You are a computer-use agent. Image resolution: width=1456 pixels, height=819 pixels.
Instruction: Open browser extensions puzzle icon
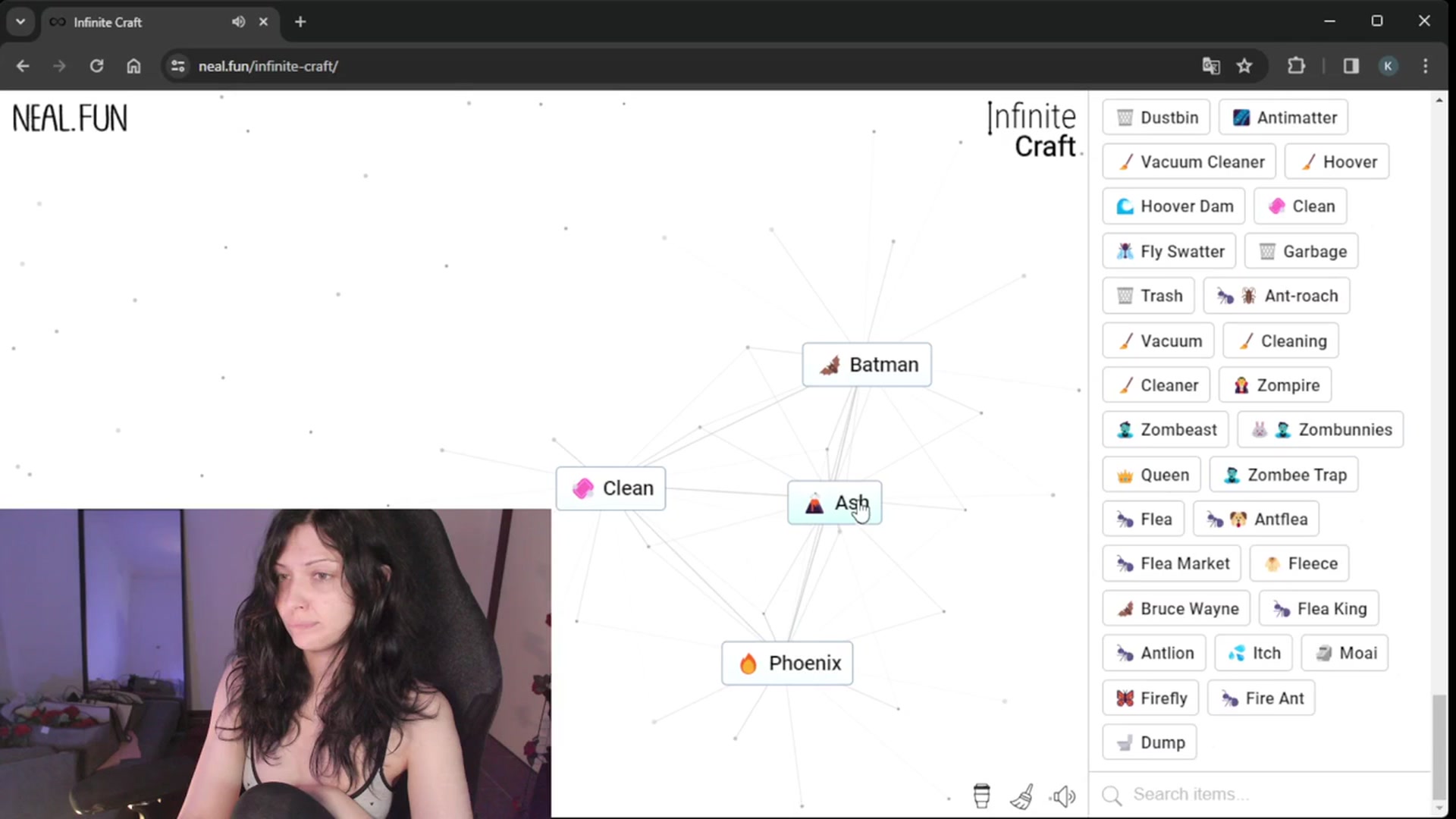1297,66
